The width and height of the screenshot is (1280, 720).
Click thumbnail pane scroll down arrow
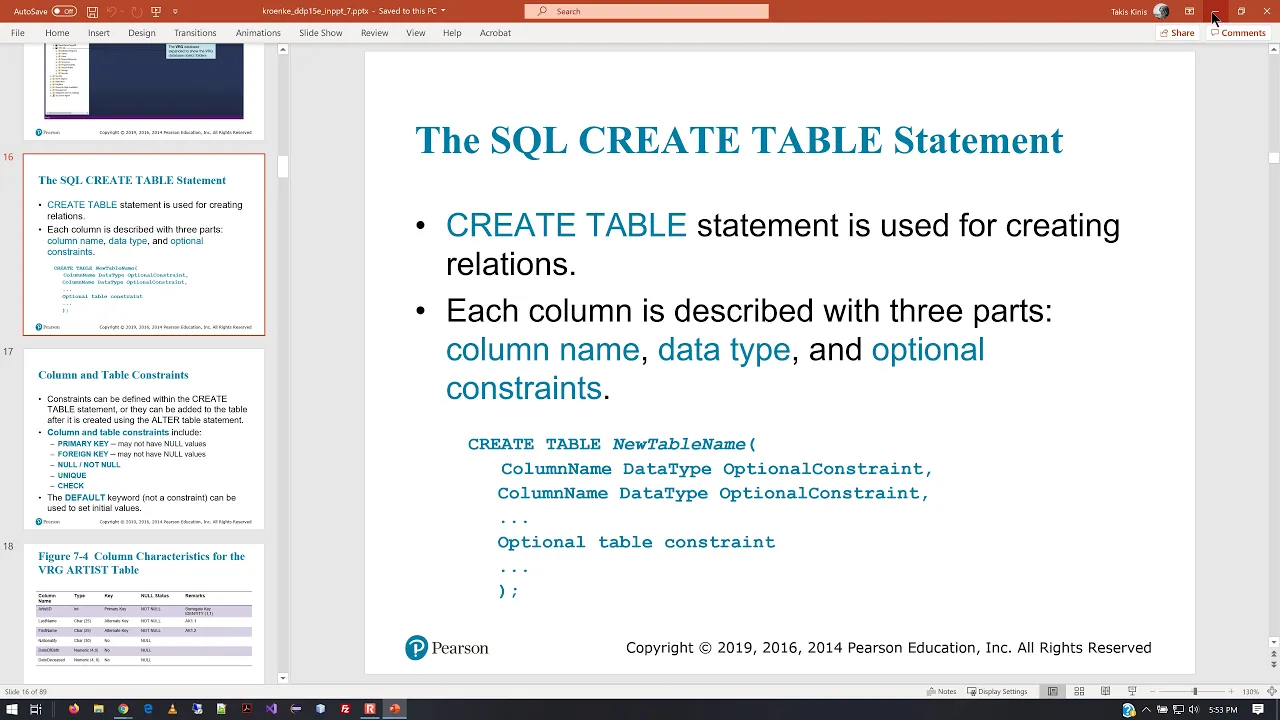point(283,678)
